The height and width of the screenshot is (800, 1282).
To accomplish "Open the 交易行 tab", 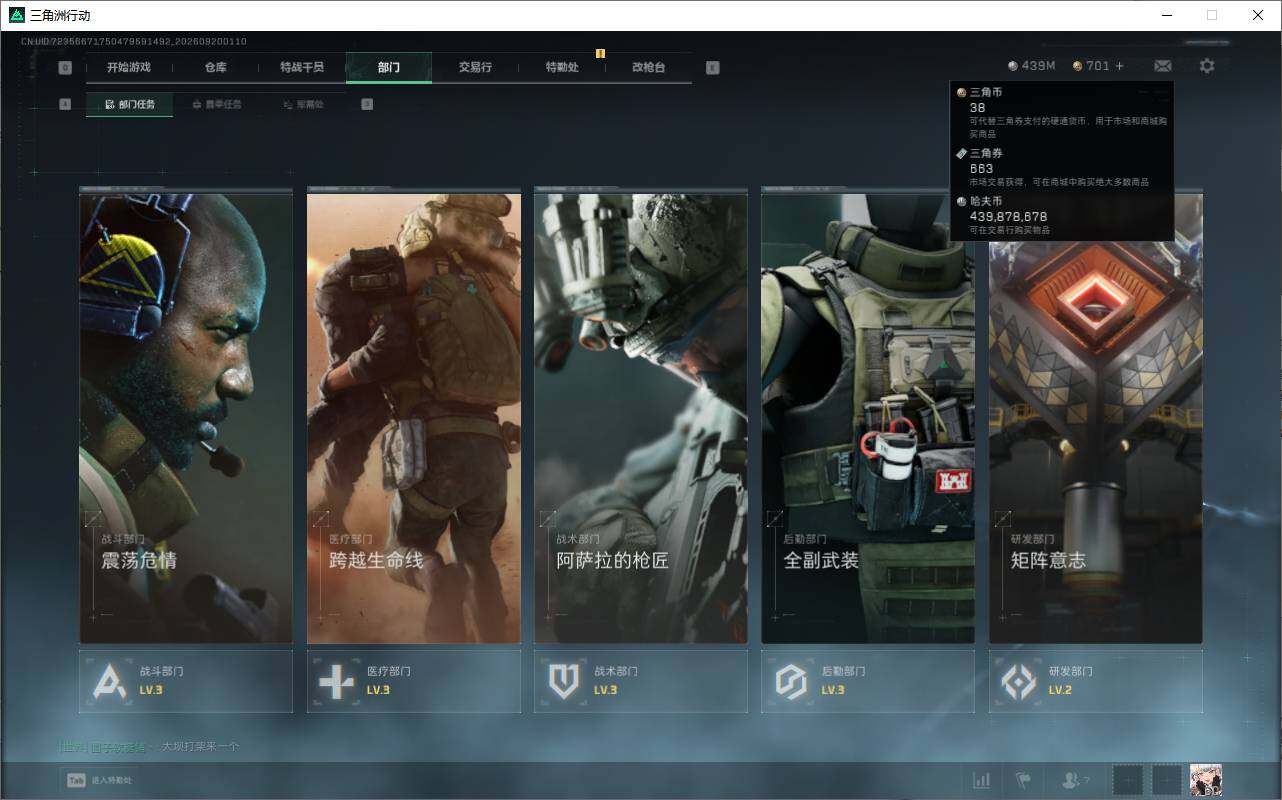I will coord(475,67).
